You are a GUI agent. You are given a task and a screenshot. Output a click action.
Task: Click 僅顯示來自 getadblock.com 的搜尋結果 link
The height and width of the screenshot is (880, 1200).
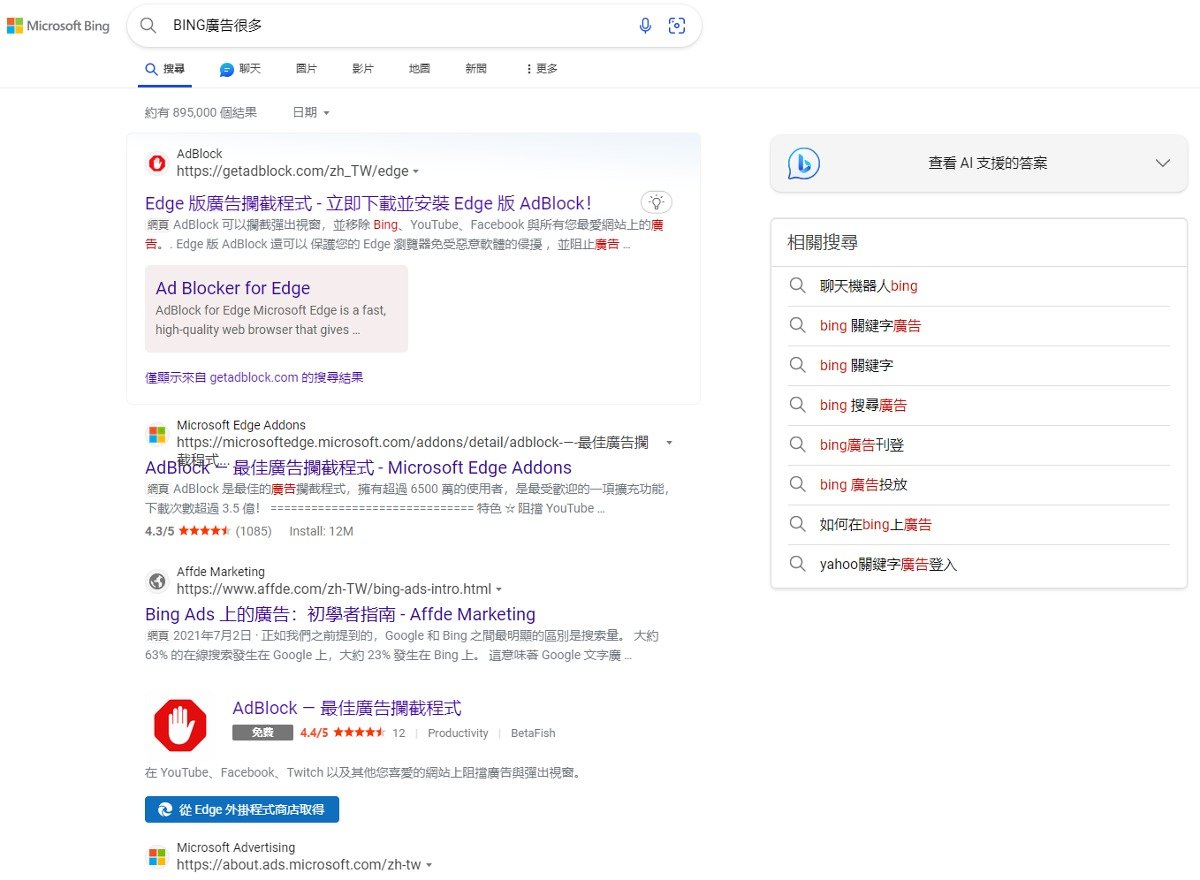[254, 378]
